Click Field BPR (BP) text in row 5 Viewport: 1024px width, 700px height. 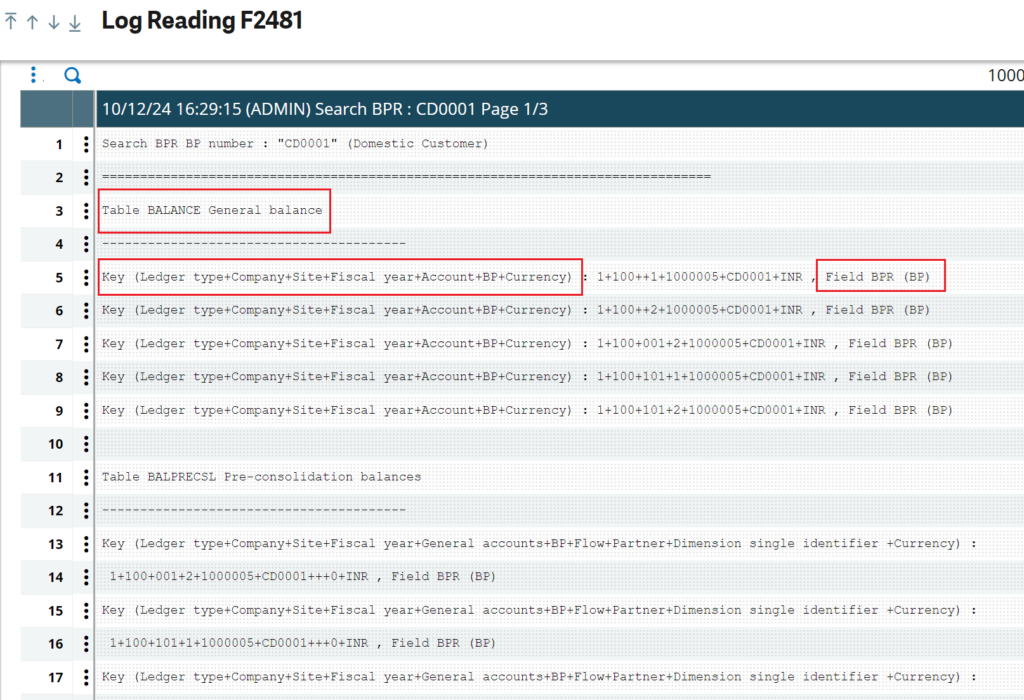click(x=879, y=277)
